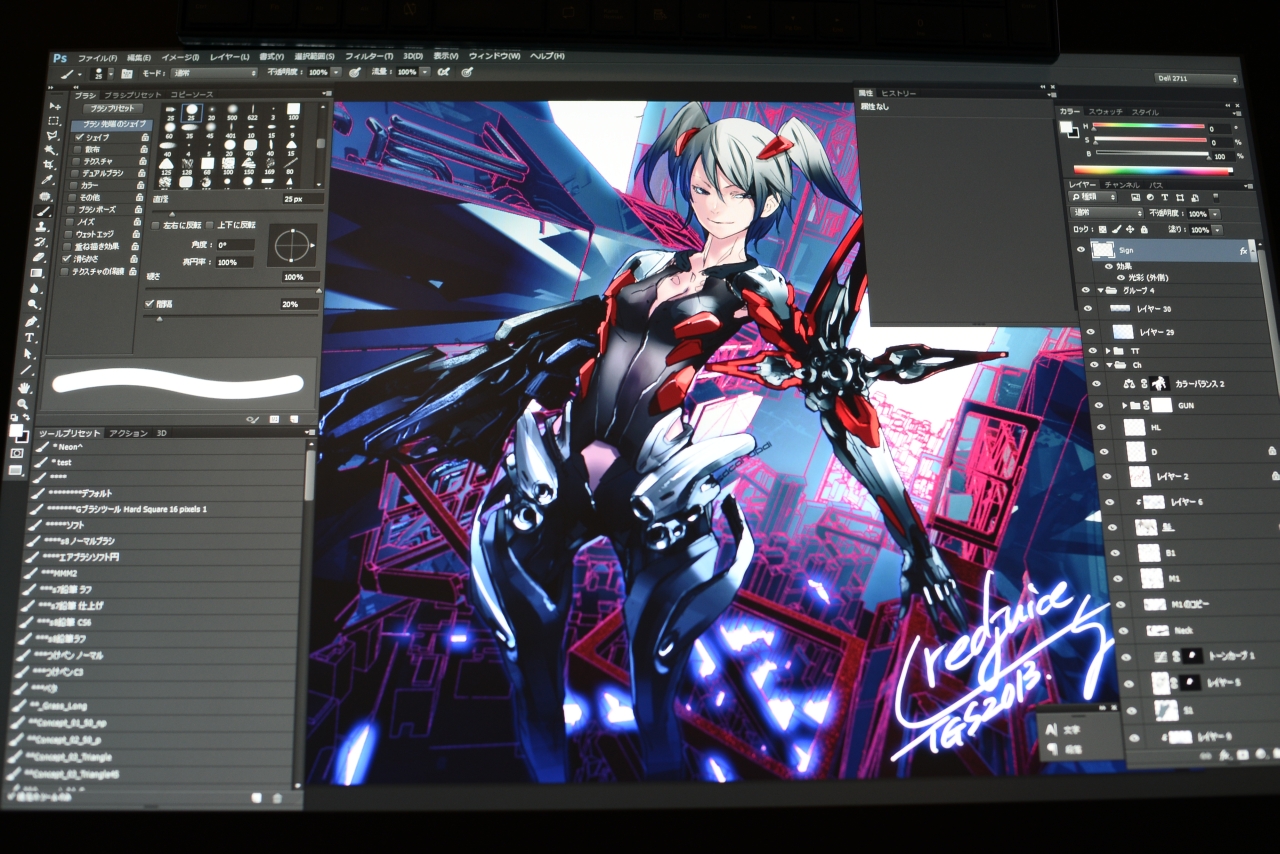Enable the テクスチャ checkbox
The width and height of the screenshot is (1280, 854).
[76, 161]
